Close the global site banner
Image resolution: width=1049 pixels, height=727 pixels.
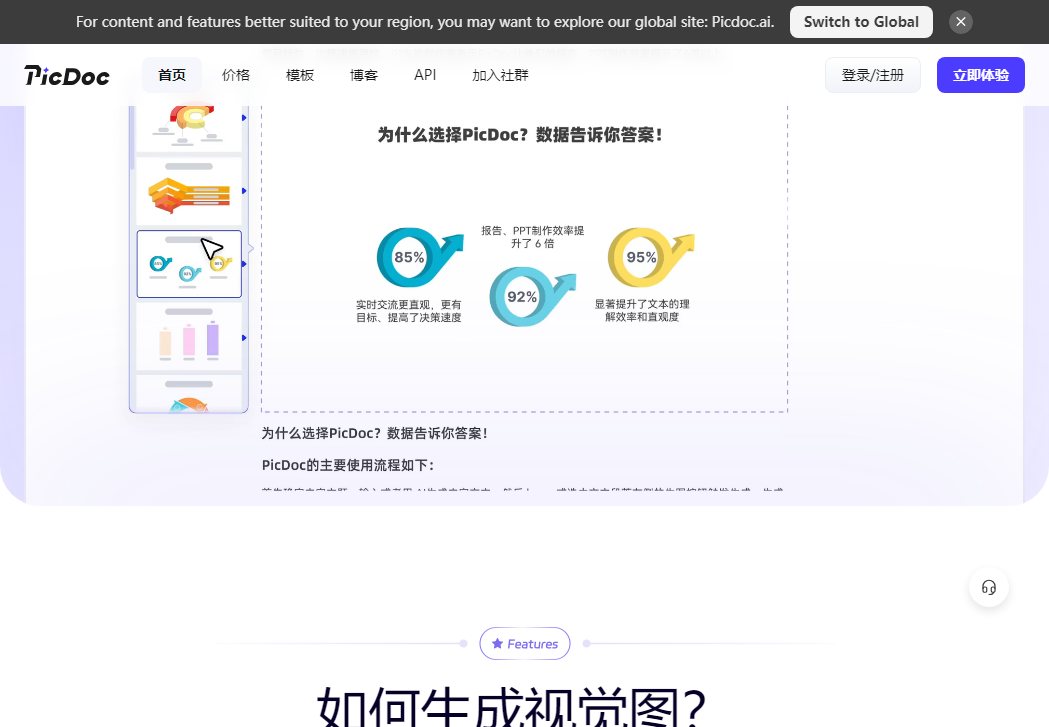(961, 22)
